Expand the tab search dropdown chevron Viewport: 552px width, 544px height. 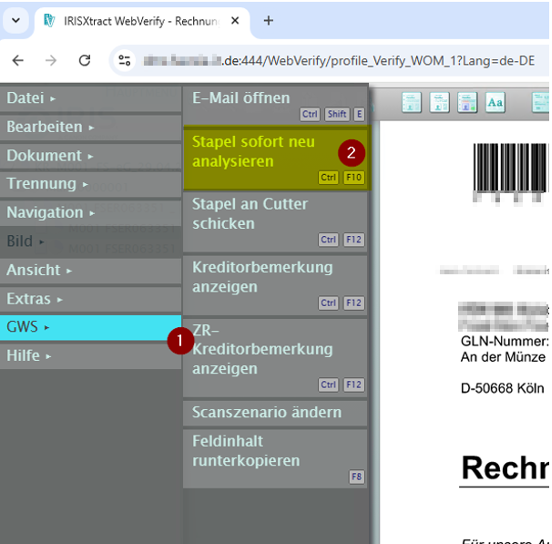(x=16, y=20)
